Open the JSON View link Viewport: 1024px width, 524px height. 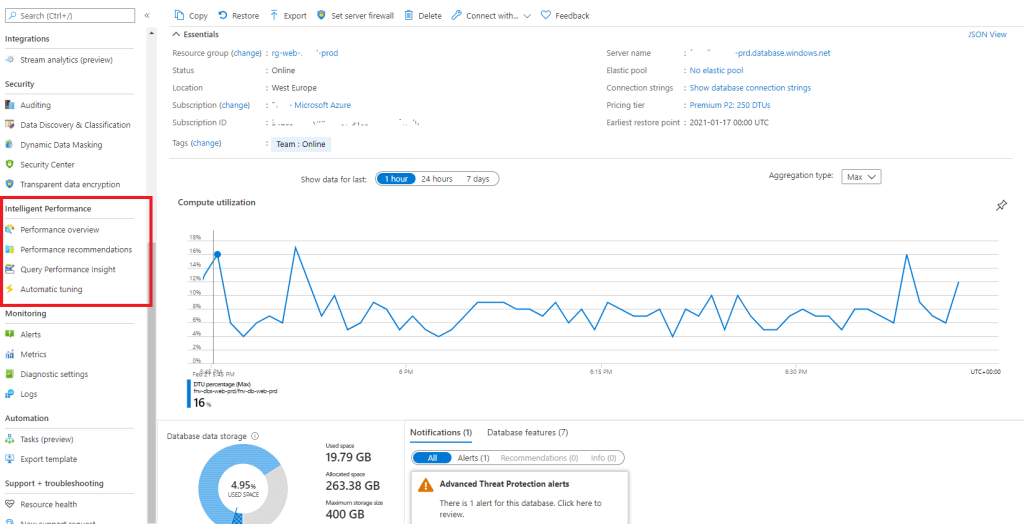tap(987, 35)
